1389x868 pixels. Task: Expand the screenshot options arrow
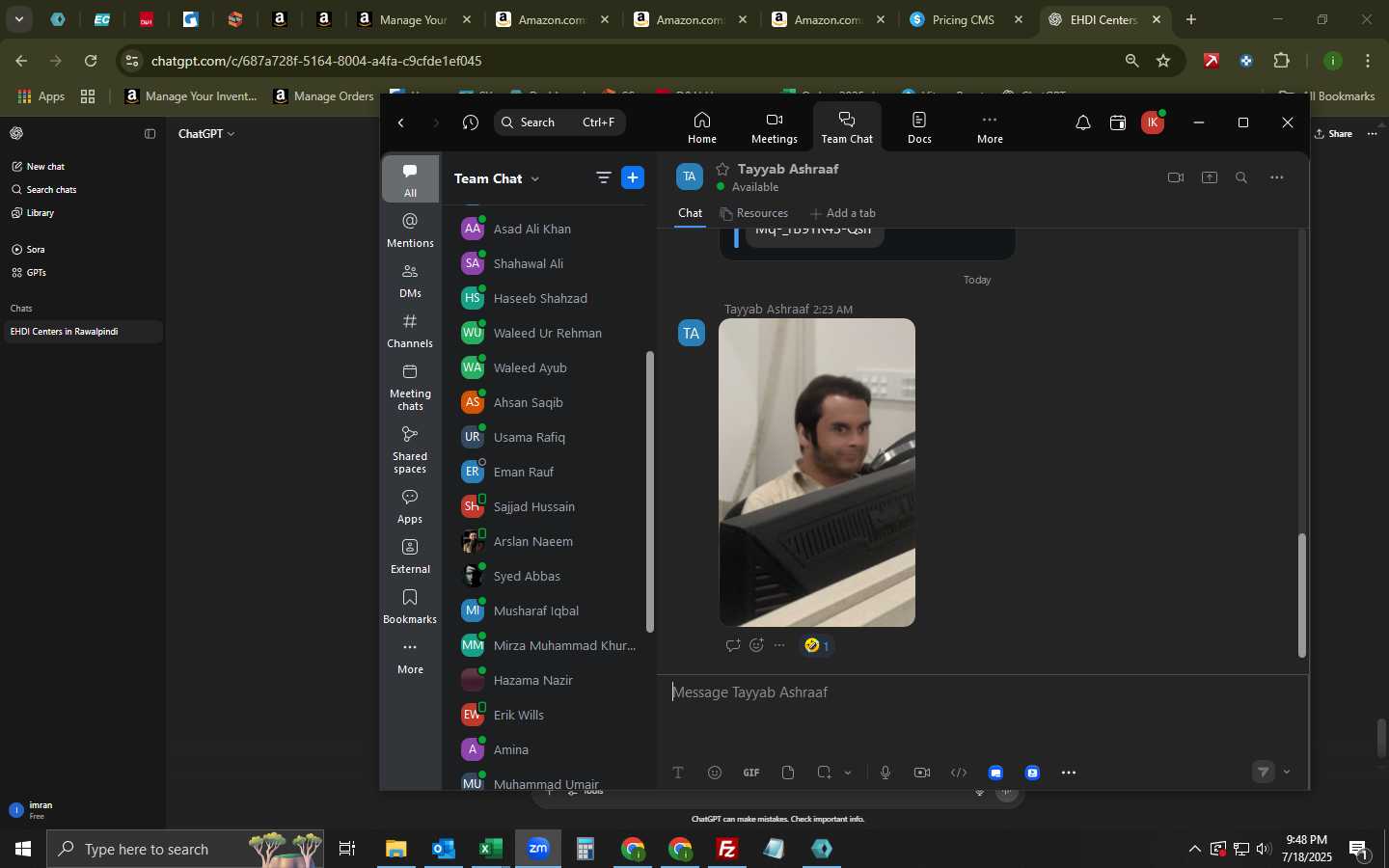click(x=848, y=773)
